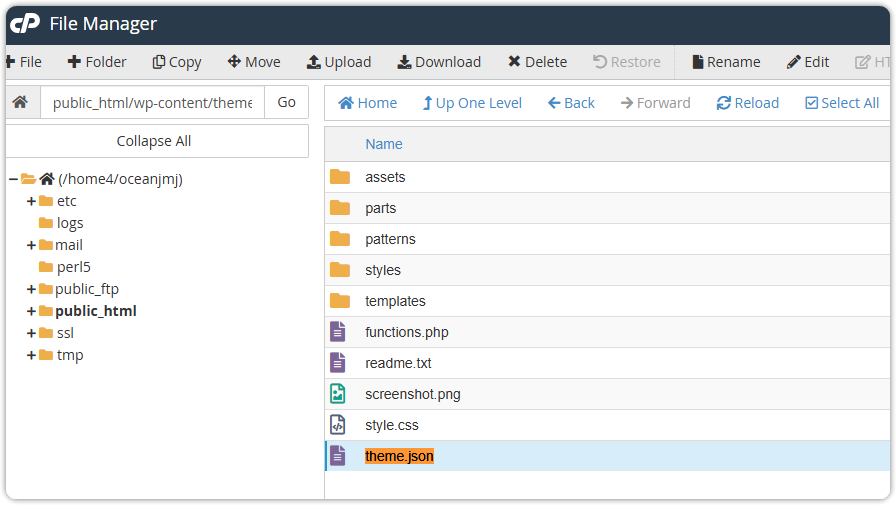This screenshot has width=896, height=505.
Task: Click the Edit pencil button
Action: [x=808, y=62]
